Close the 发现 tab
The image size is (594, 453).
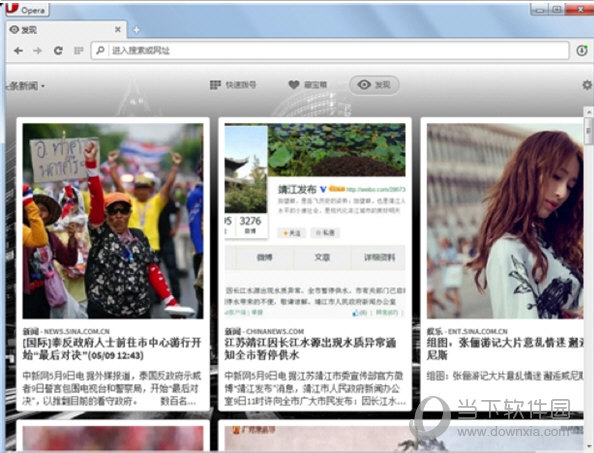click(x=118, y=29)
